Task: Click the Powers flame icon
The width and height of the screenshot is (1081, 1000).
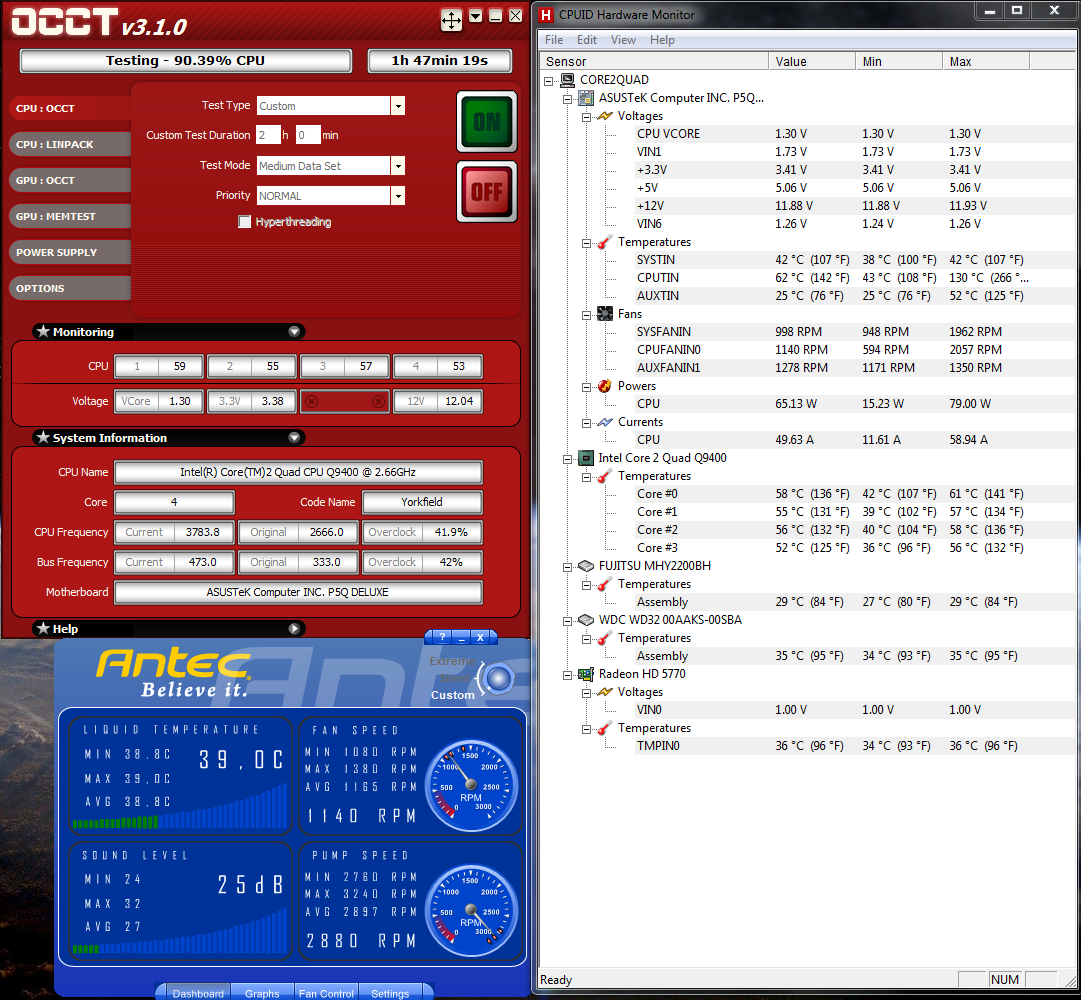Action: (605, 386)
